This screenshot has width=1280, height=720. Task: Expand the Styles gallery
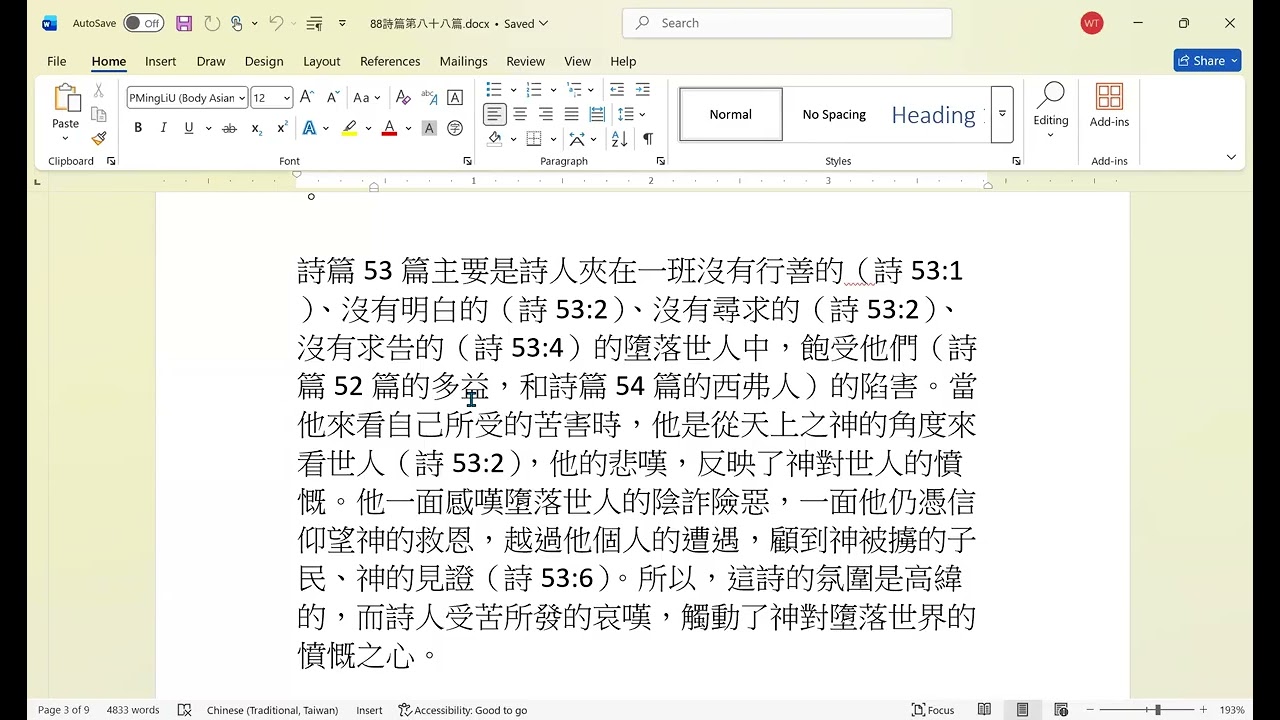click(x=1002, y=114)
